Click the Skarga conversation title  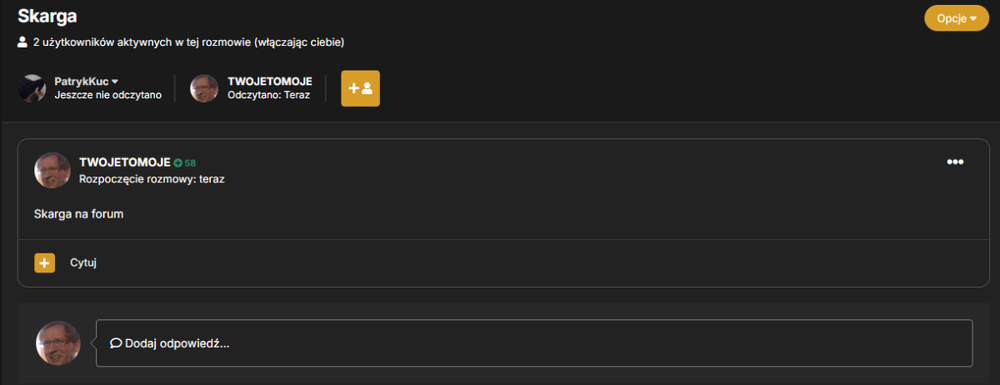[47, 17]
